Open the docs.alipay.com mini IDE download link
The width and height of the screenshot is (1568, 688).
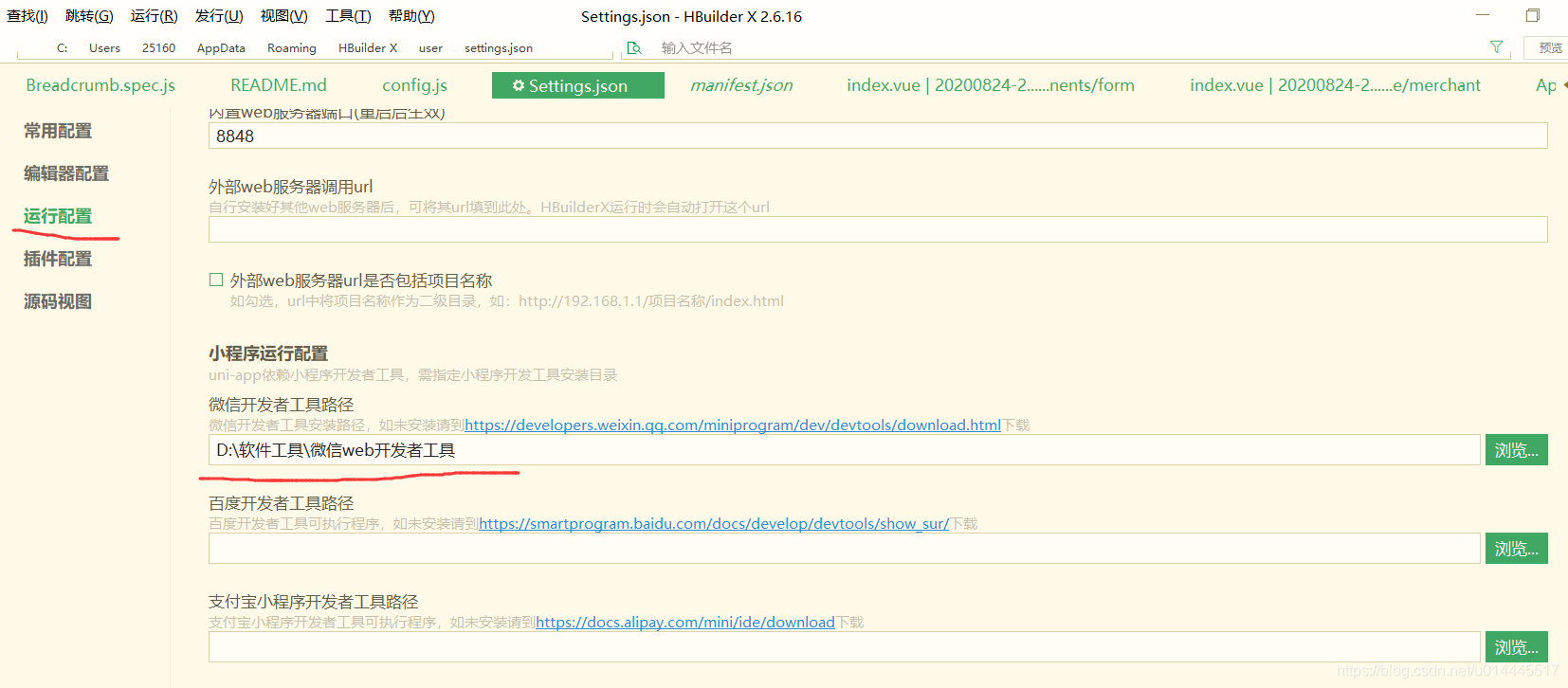(x=685, y=622)
